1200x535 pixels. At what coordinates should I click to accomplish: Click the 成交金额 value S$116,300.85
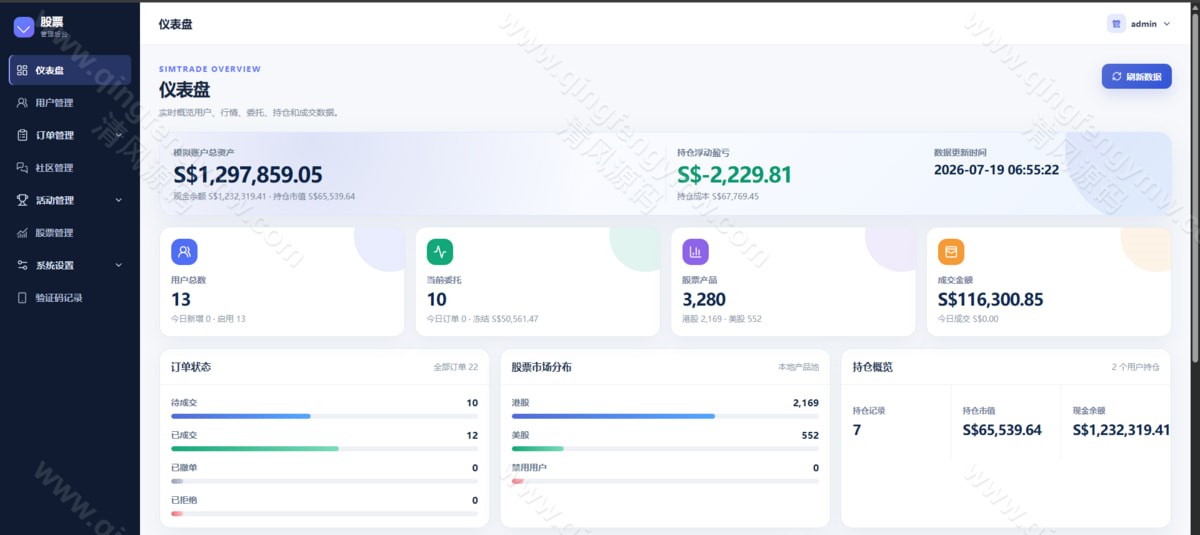(x=991, y=299)
